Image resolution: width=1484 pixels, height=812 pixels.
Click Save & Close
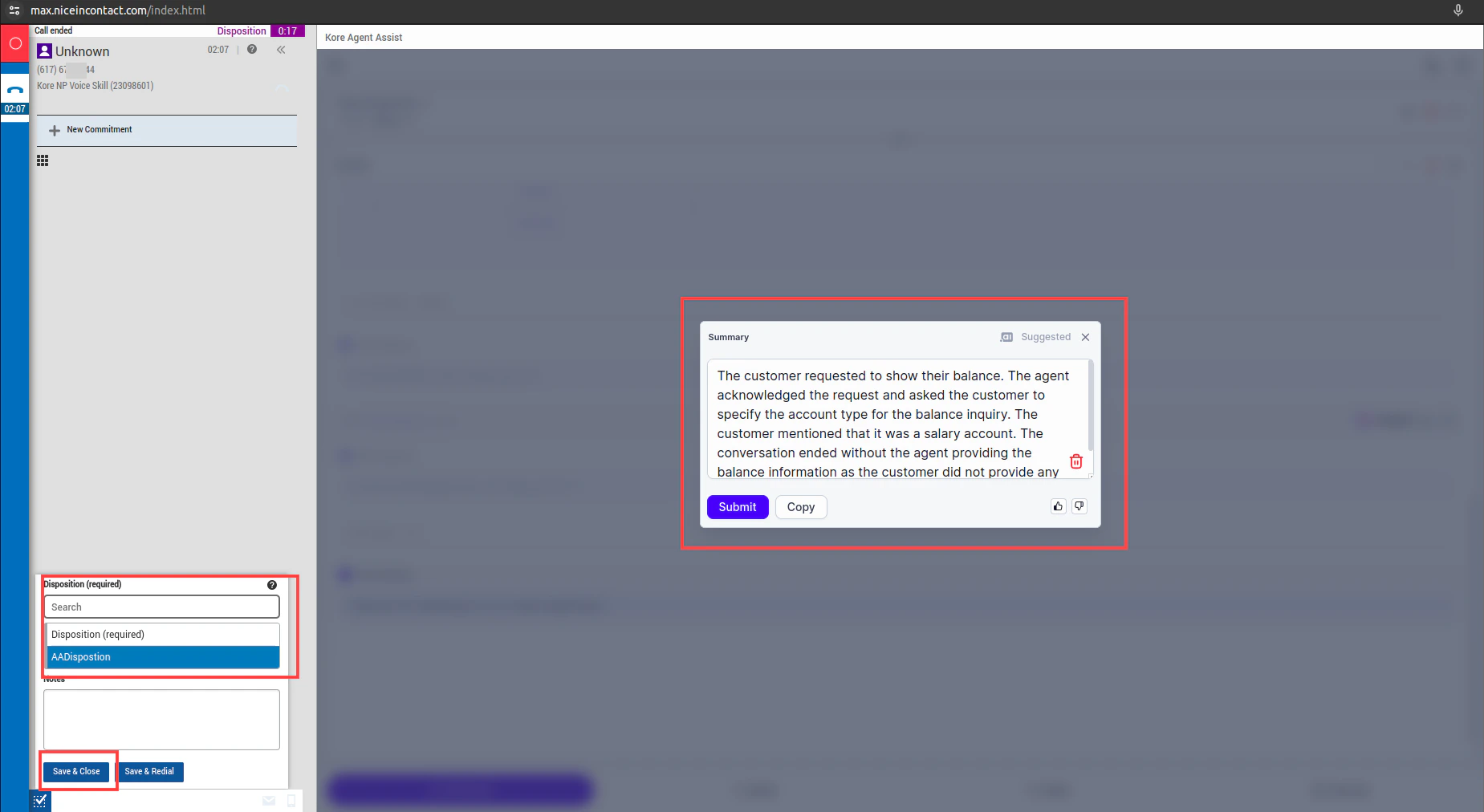76,772
